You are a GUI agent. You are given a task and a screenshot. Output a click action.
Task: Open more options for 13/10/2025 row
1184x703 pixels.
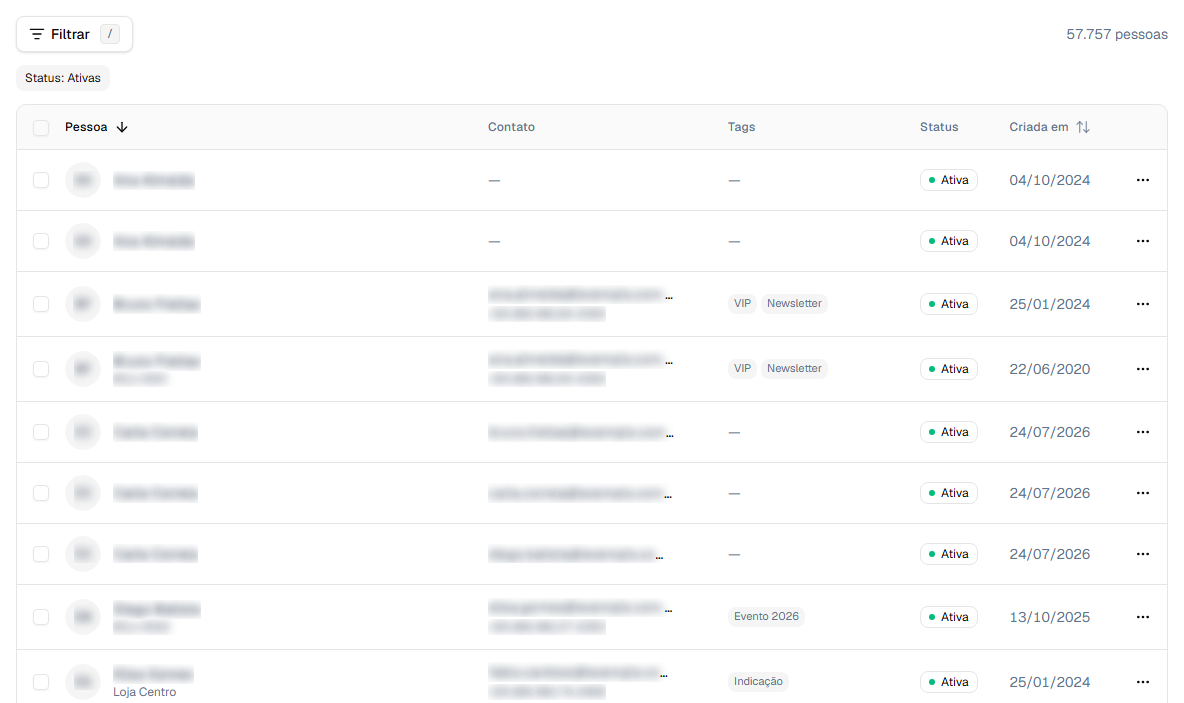click(1142, 617)
